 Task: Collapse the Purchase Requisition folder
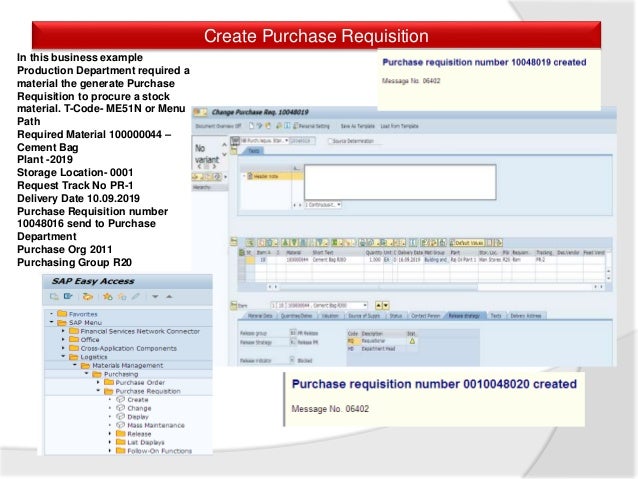point(98,391)
